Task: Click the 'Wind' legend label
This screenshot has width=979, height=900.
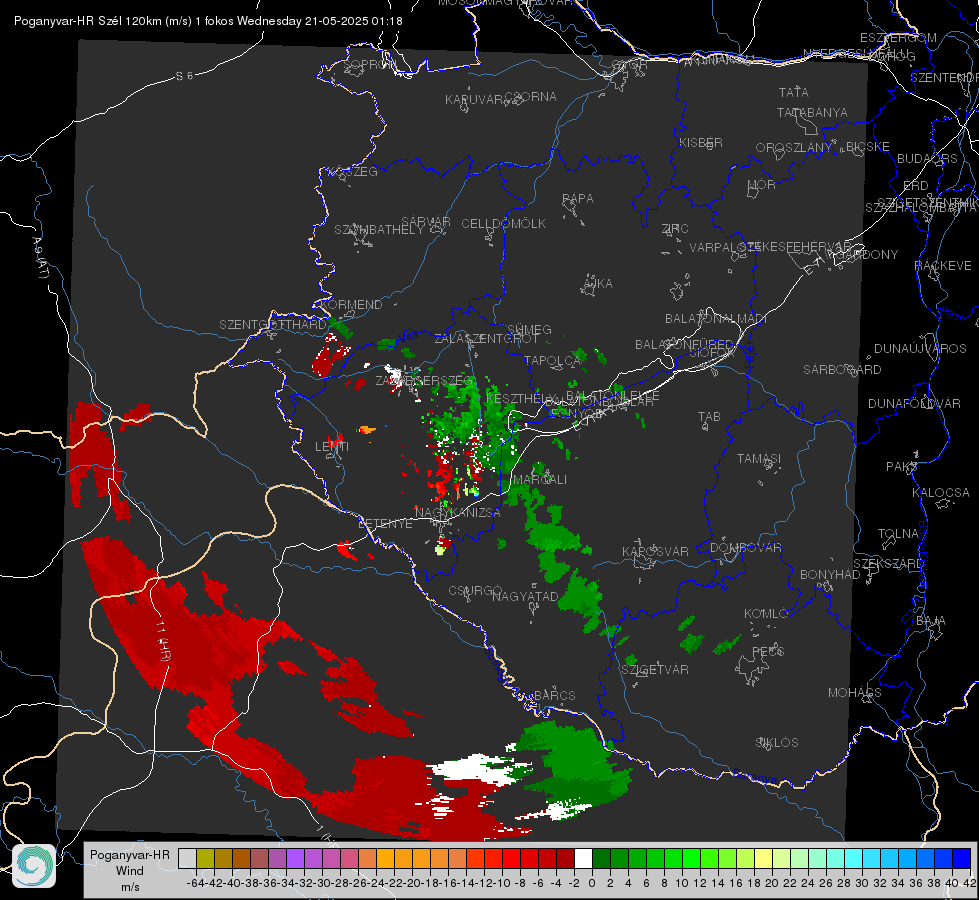Action: click(129, 871)
